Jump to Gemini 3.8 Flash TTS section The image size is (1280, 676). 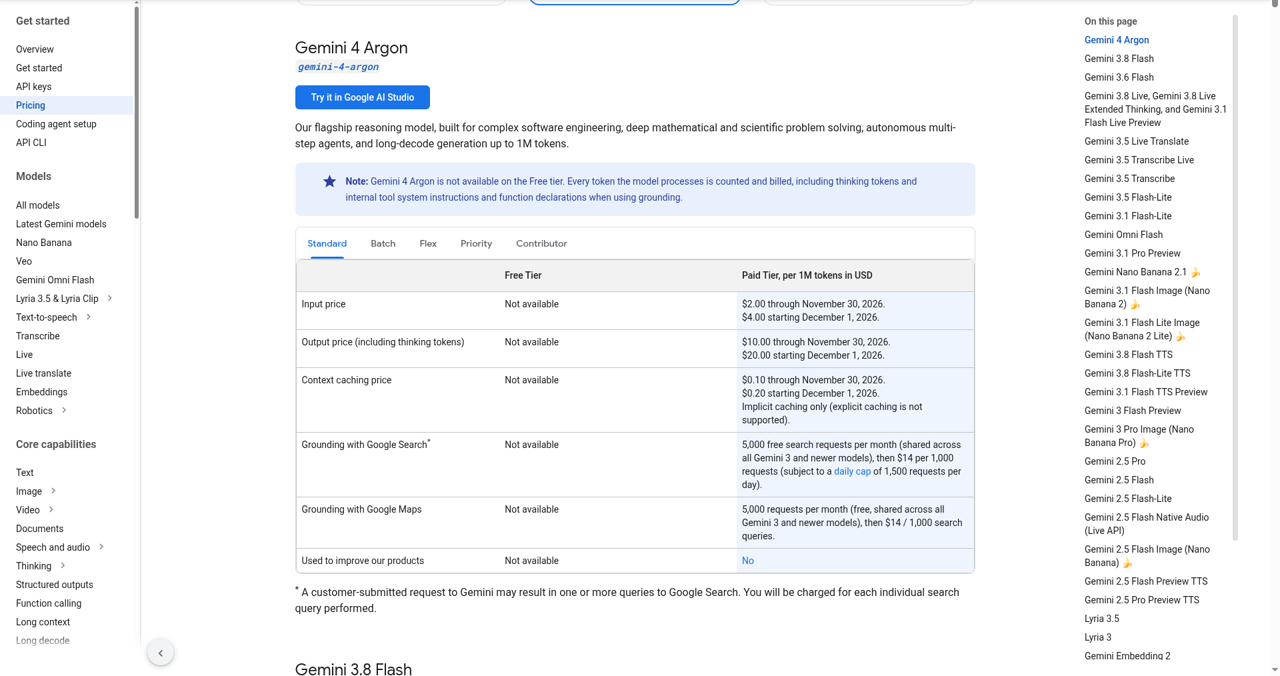[x=1129, y=355]
